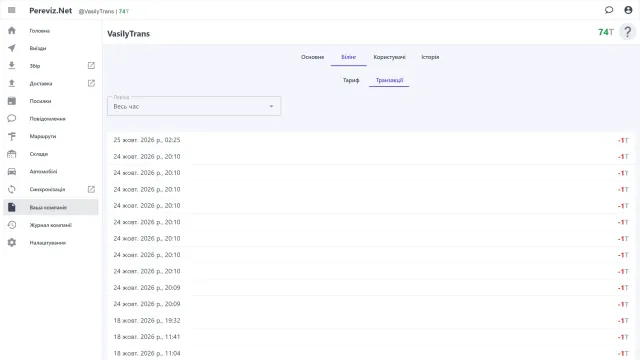Viewport: 640px width, 360px height.
Task: Open Склади warehouse icon
Action: 12,154
